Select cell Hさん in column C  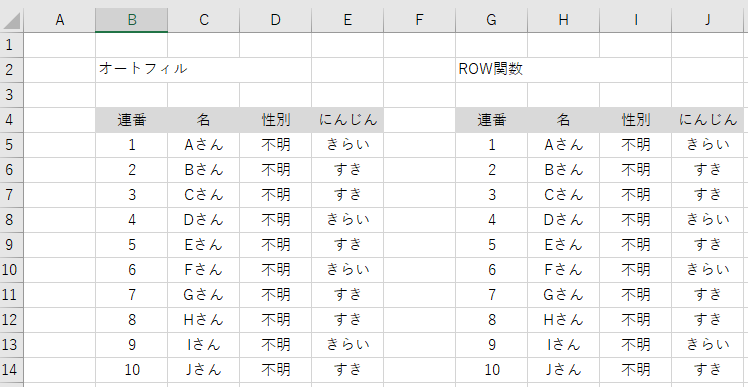204,320
